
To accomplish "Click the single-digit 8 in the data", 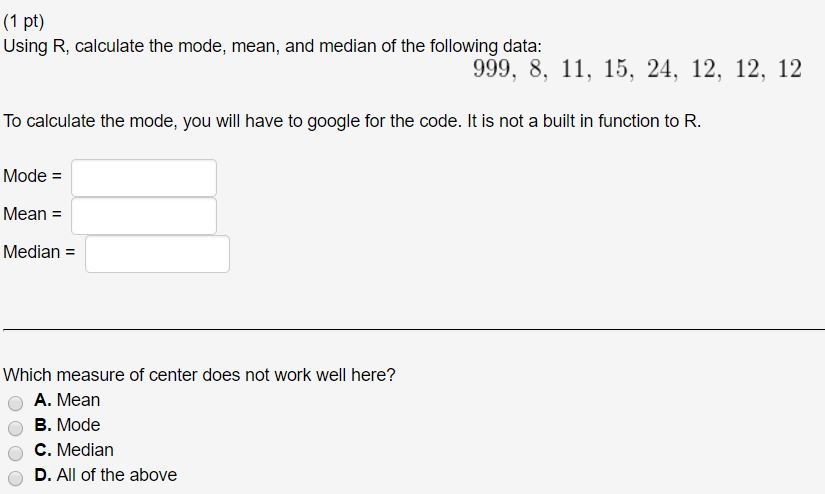I will pos(535,69).
